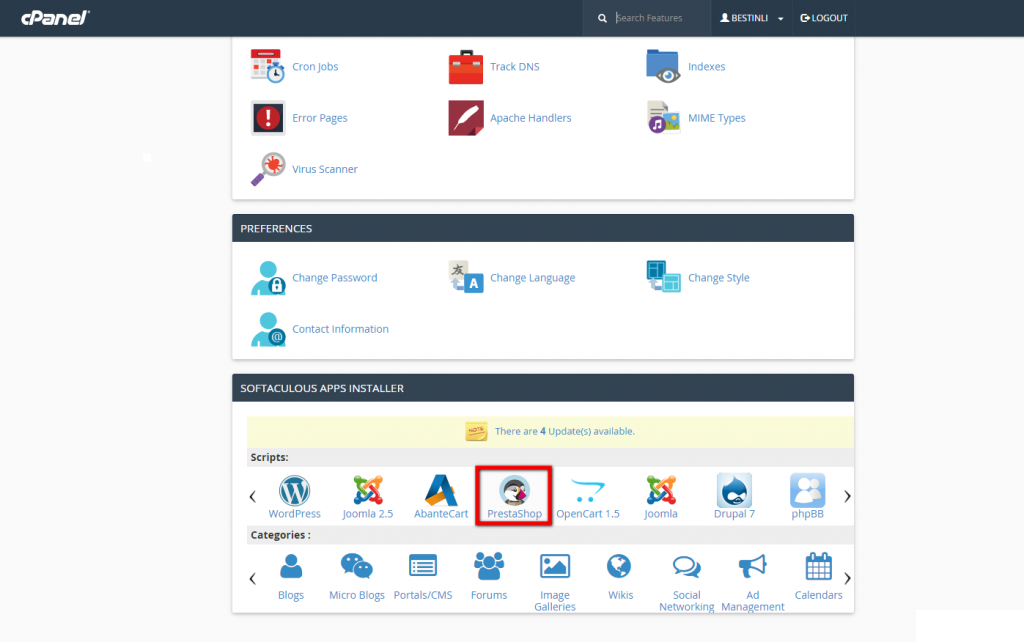Open the Forums category icon
Viewport: 1024px width, 642px height.
tap(488, 566)
